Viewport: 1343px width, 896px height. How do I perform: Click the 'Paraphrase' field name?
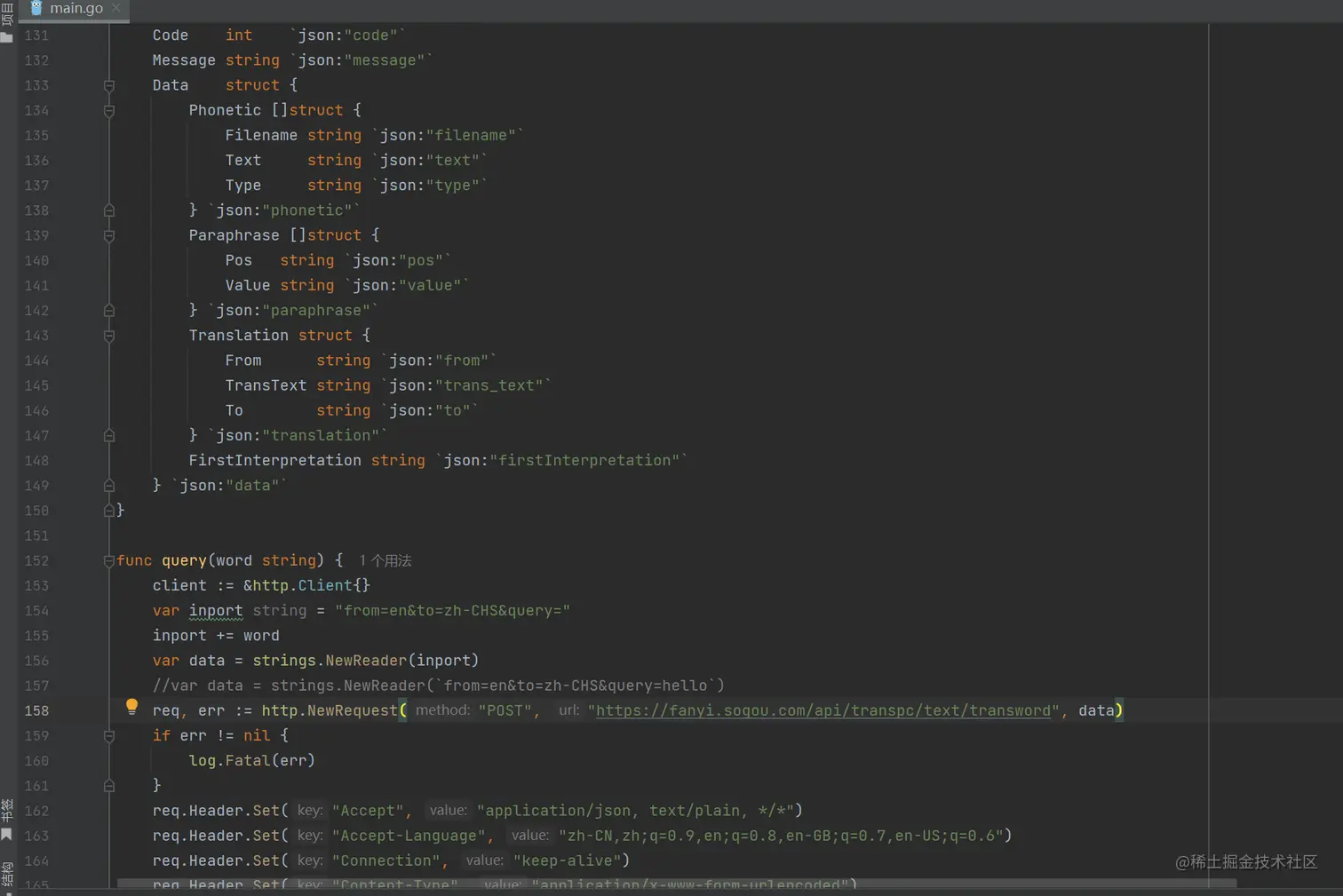pos(234,235)
